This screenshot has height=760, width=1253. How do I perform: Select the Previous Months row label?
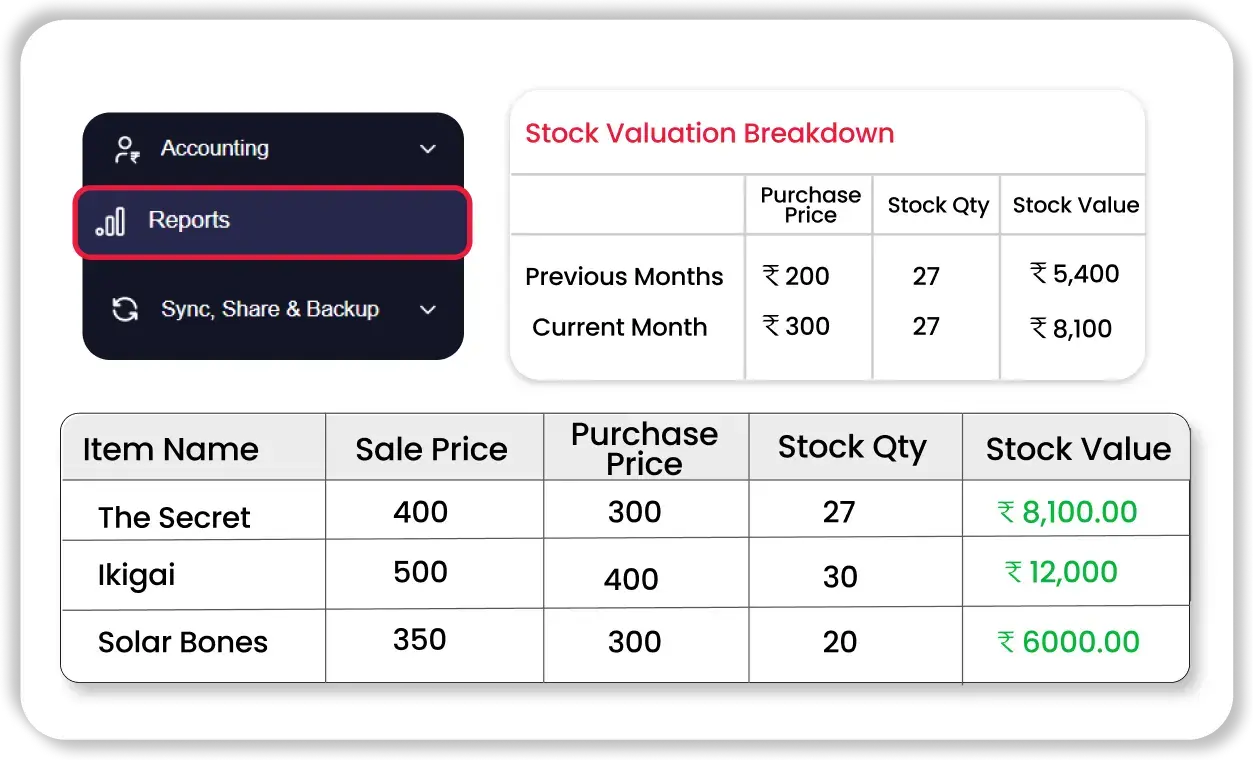point(624,277)
